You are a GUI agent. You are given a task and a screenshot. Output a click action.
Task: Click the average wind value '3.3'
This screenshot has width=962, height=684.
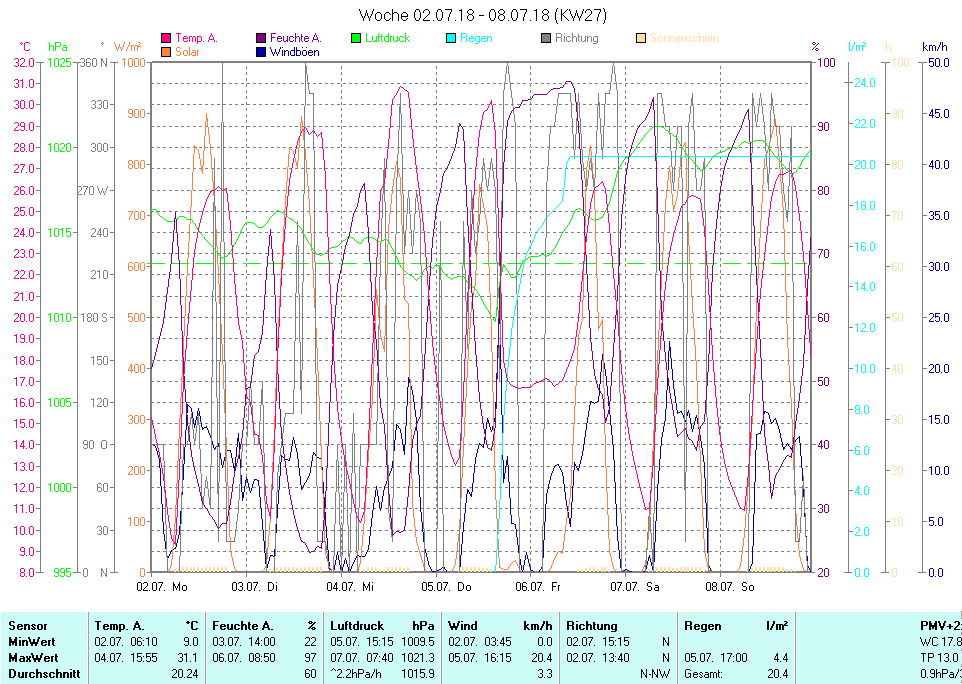pos(545,674)
